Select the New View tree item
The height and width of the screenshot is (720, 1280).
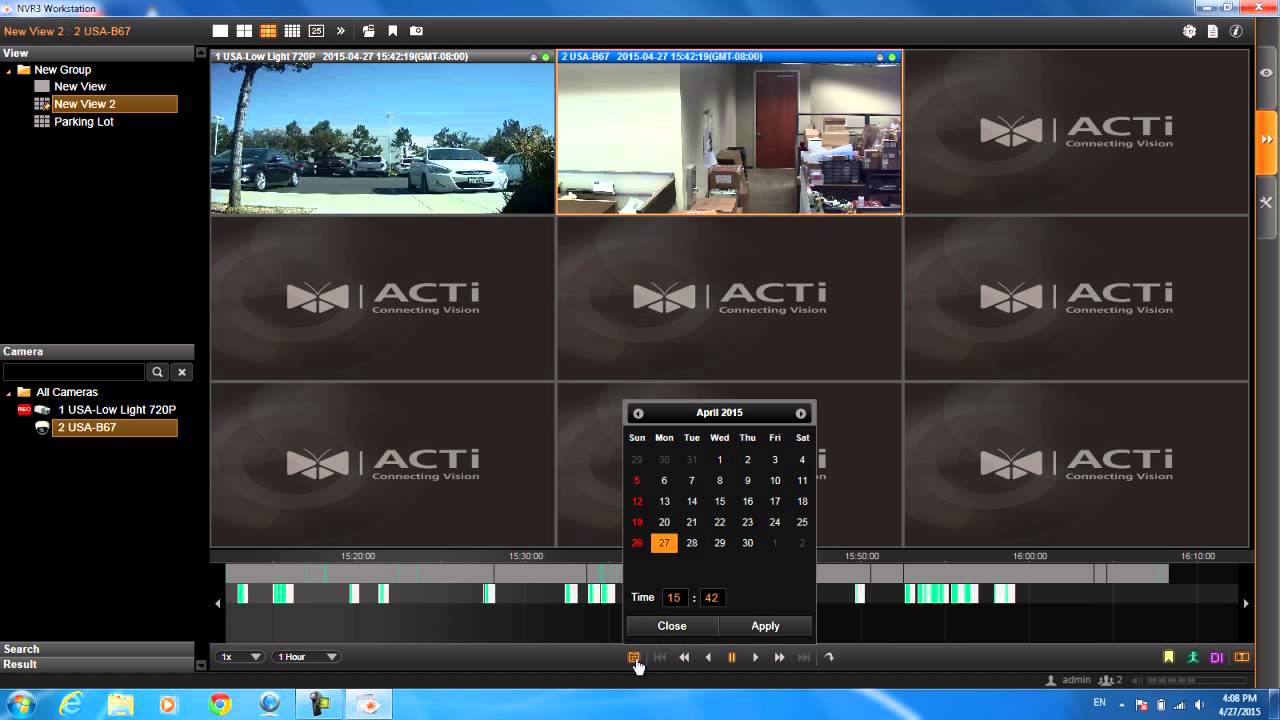coord(80,87)
